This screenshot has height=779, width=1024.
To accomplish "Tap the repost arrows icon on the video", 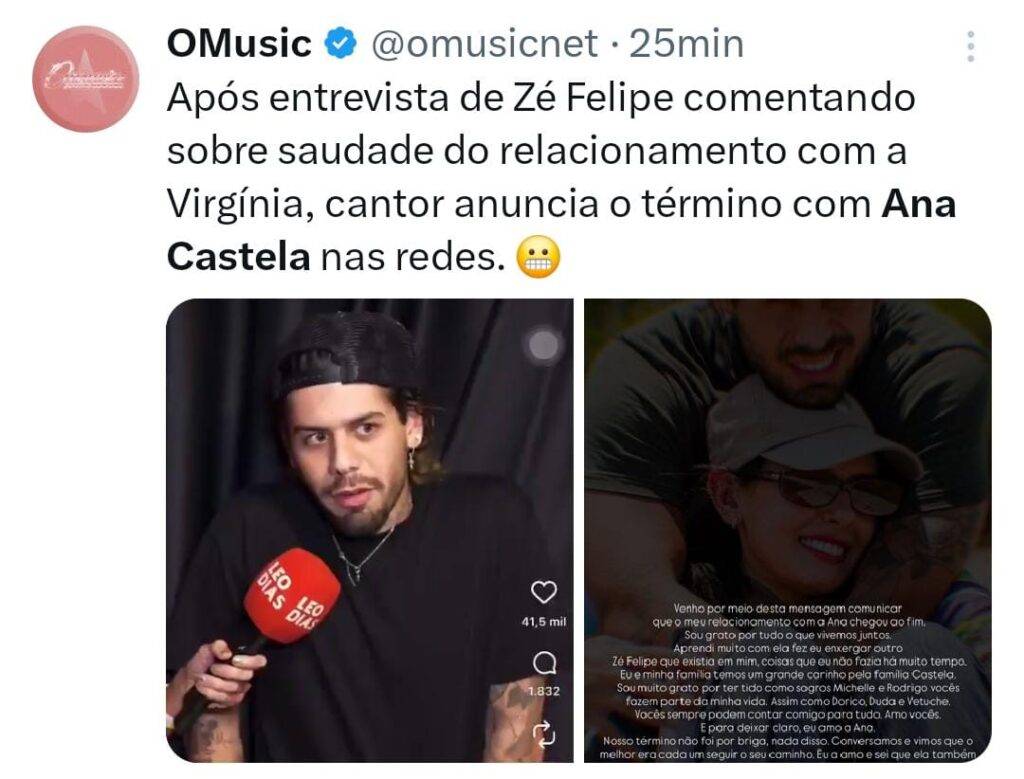I will tap(543, 733).
